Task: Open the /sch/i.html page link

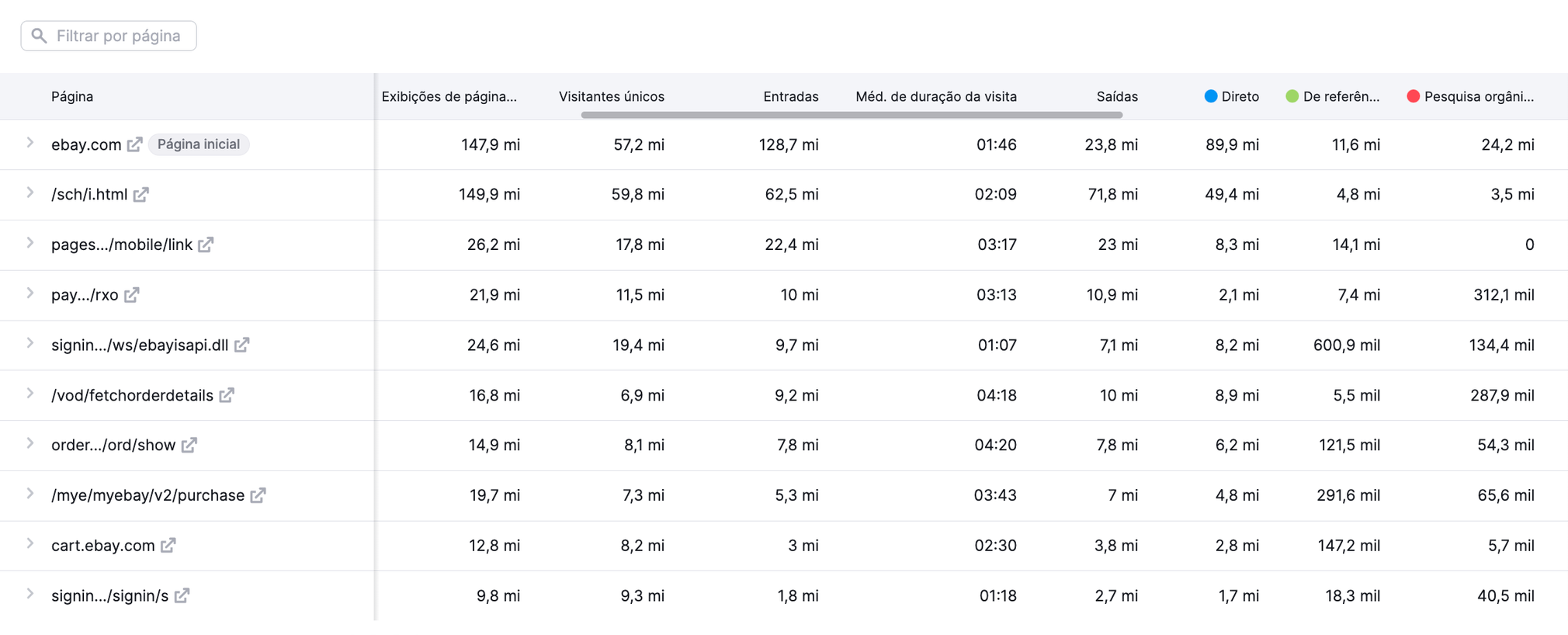Action: [89, 195]
